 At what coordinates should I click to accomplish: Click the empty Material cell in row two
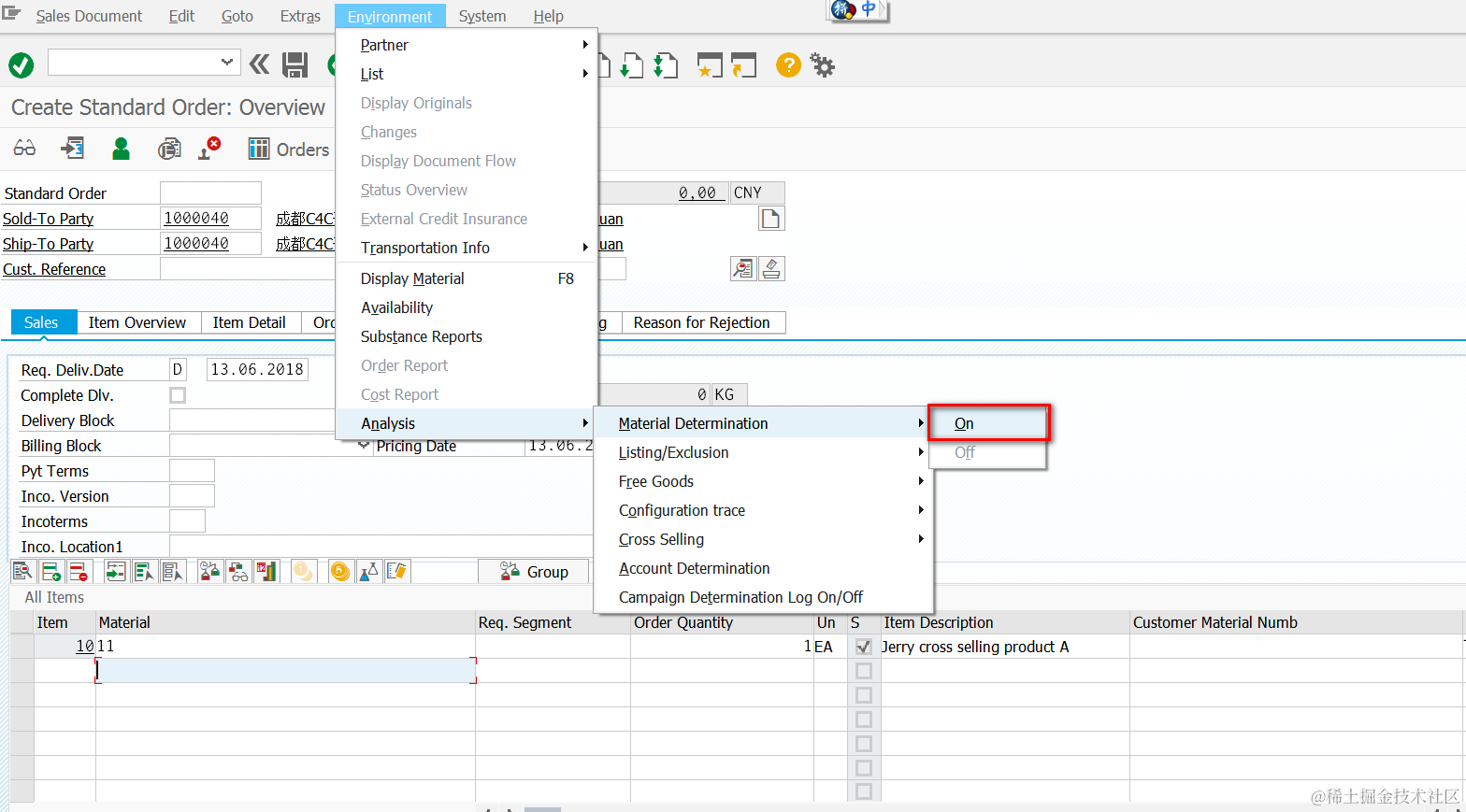[x=285, y=670]
